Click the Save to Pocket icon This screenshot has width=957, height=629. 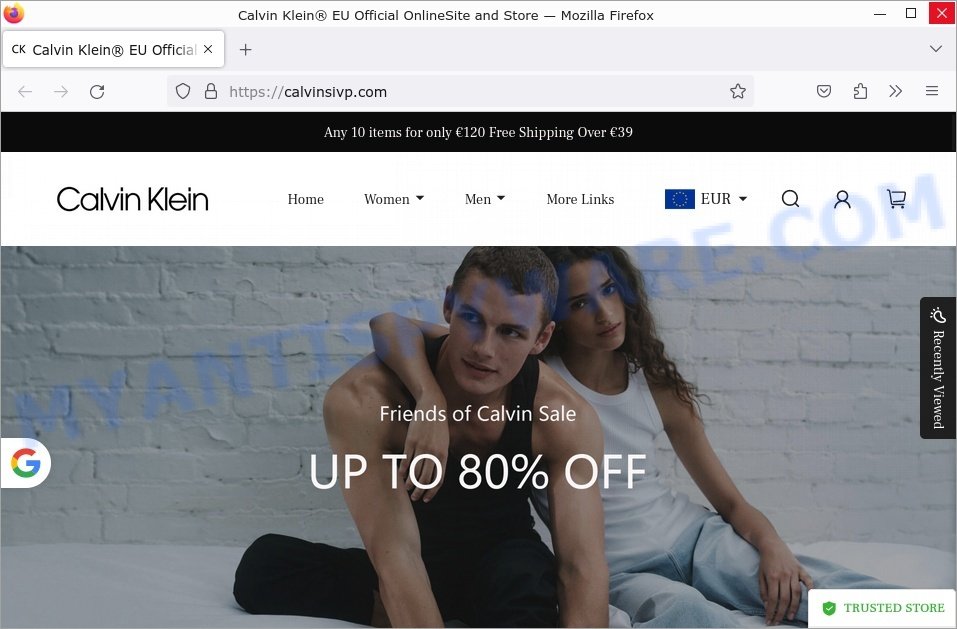(824, 92)
